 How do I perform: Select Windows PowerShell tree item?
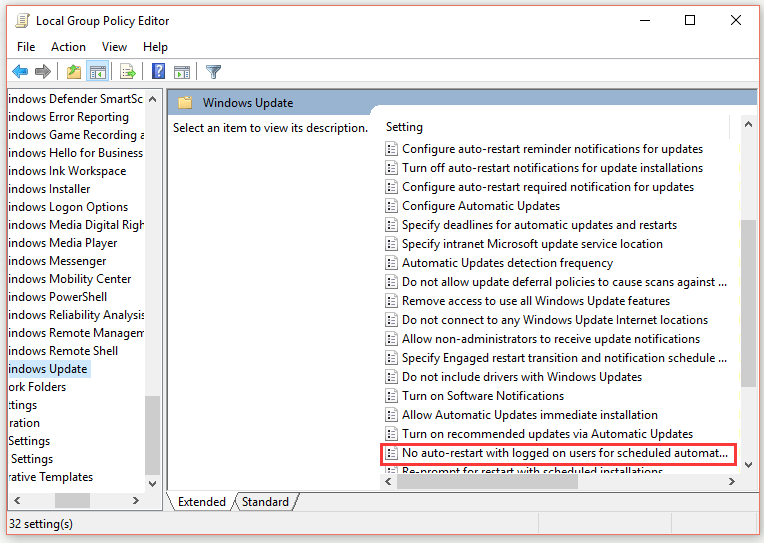[57, 297]
